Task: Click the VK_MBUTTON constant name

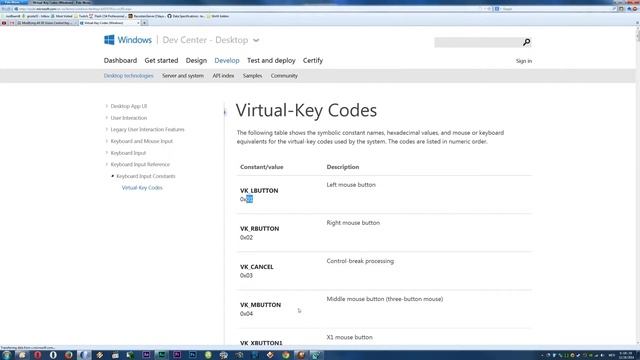Action: coord(260,305)
